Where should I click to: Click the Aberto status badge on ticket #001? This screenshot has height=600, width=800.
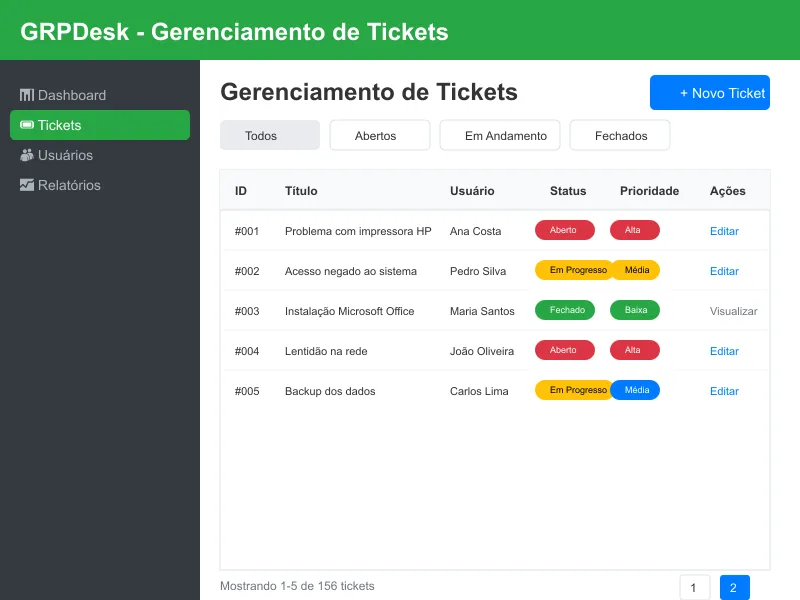[x=565, y=230]
